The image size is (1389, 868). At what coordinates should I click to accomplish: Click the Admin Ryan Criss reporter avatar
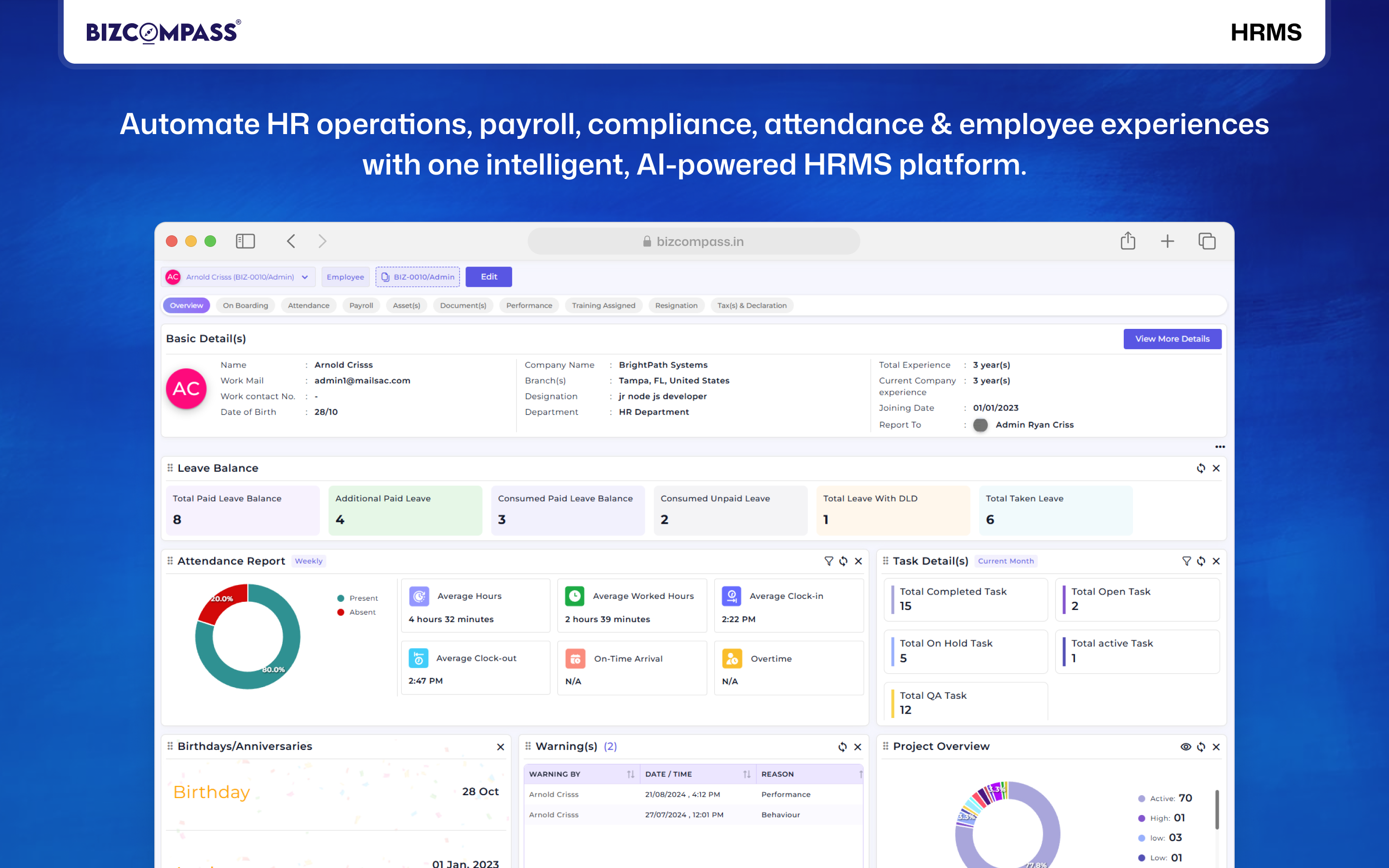pos(980,425)
